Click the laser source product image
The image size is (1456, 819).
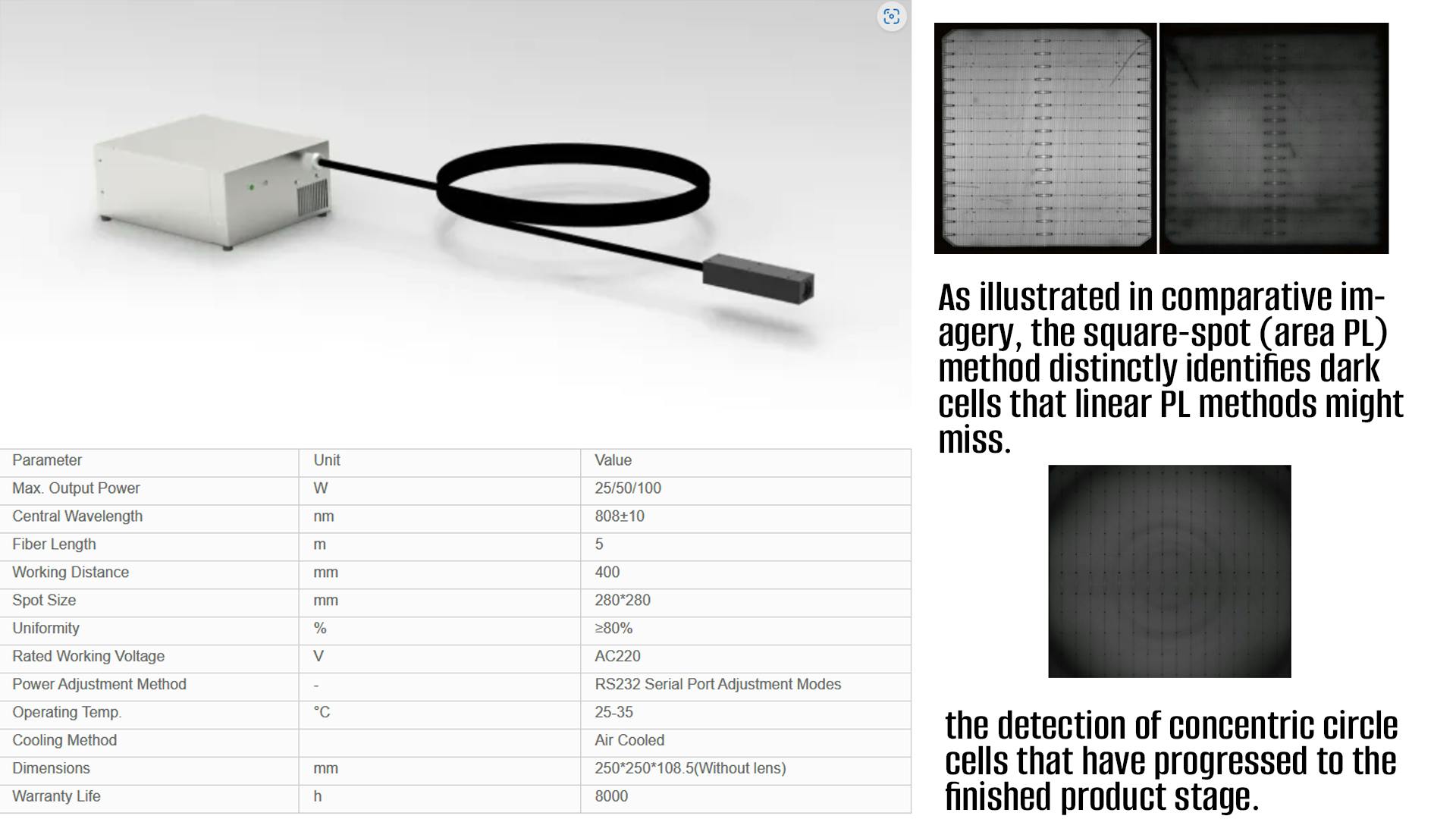[x=212, y=182]
